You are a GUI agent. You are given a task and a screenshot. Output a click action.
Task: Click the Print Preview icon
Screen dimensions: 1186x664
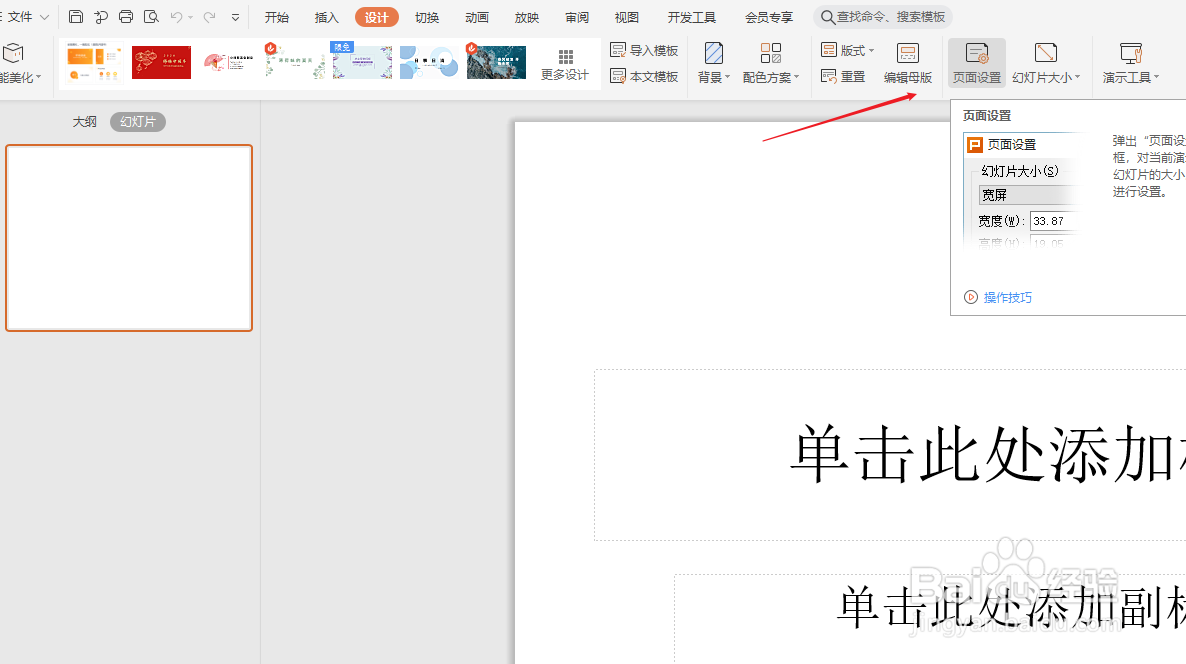[151, 17]
